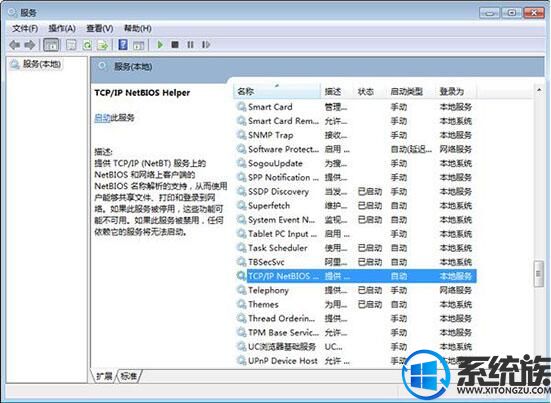Click the Pause service icon
551x403 pixels.
pyautogui.click(x=190, y=45)
